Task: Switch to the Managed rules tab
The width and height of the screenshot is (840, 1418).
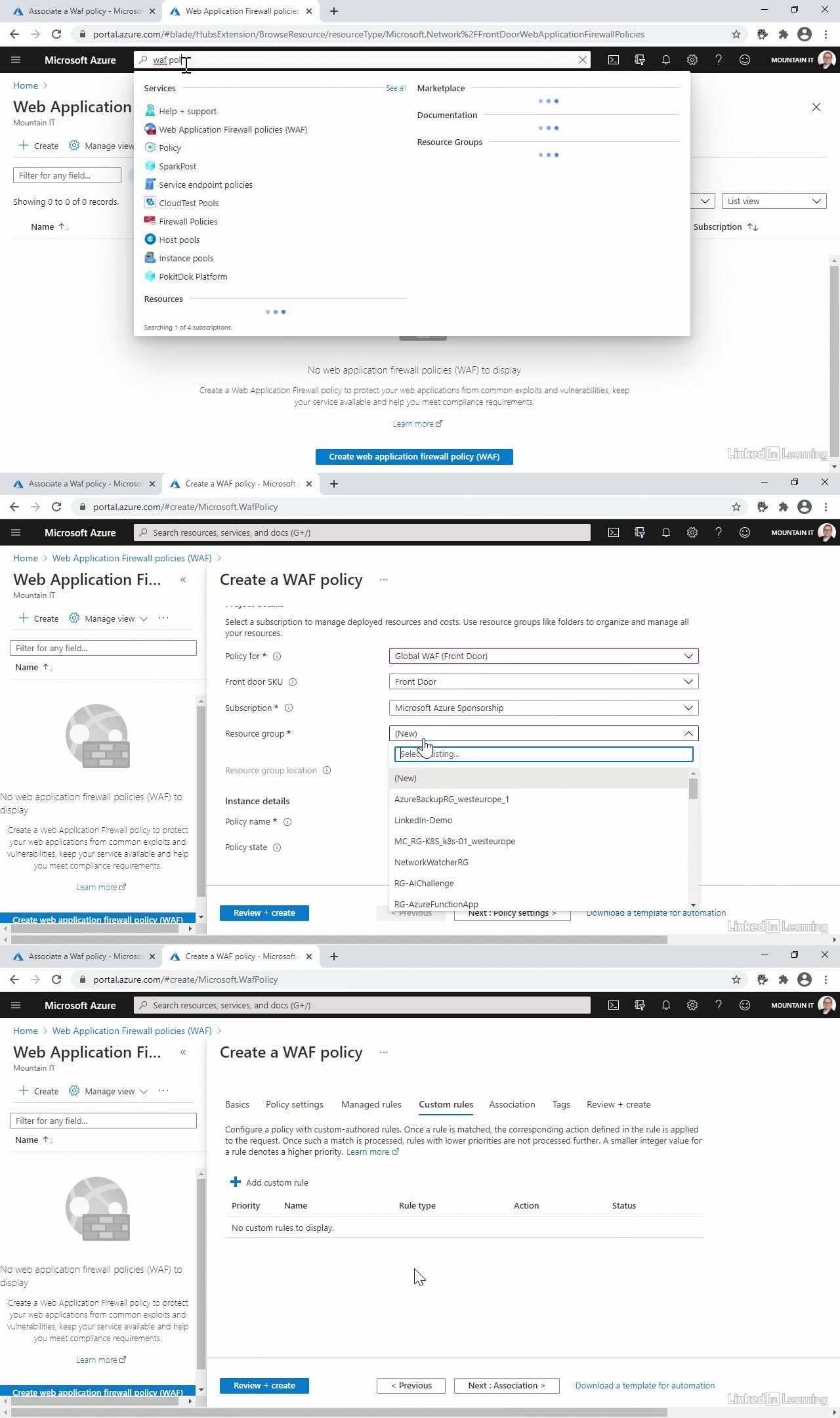Action: [x=371, y=1104]
